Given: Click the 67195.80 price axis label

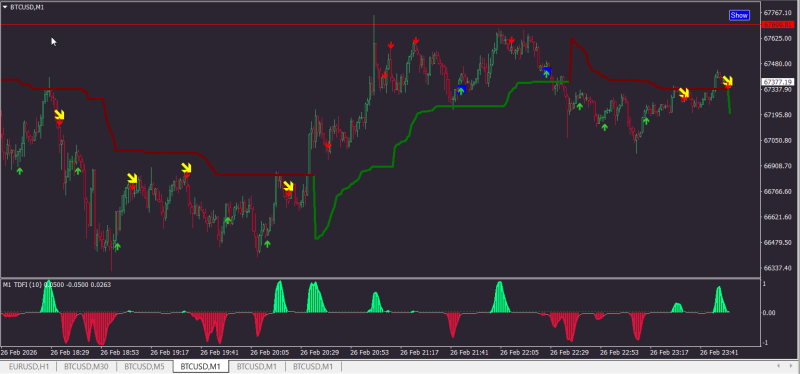Looking at the screenshot, I should point(778,115).
